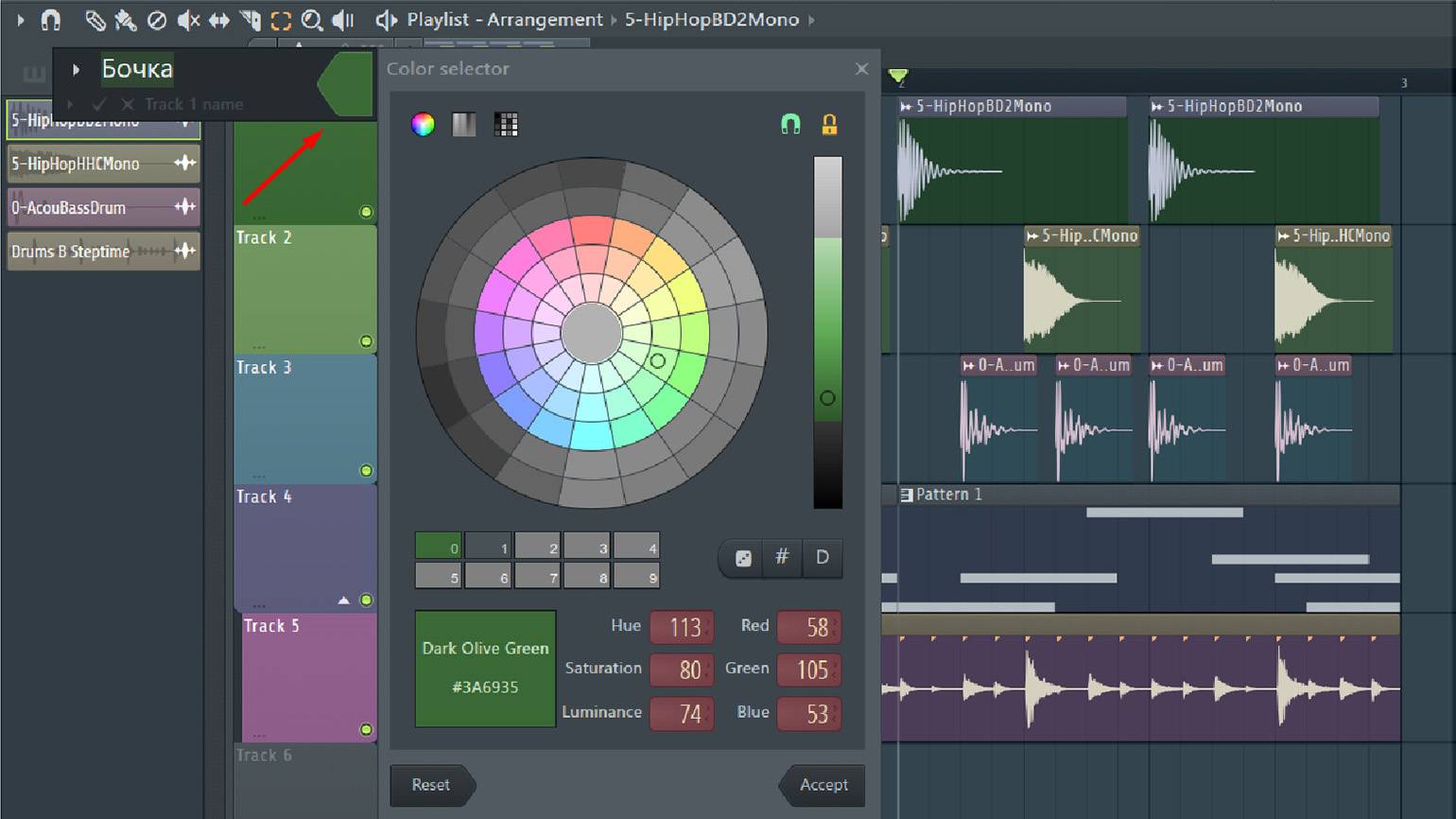Open the 5-HipHopBD2Mono breadcrumb item
1456x819 pixels.
click(711, 19)
